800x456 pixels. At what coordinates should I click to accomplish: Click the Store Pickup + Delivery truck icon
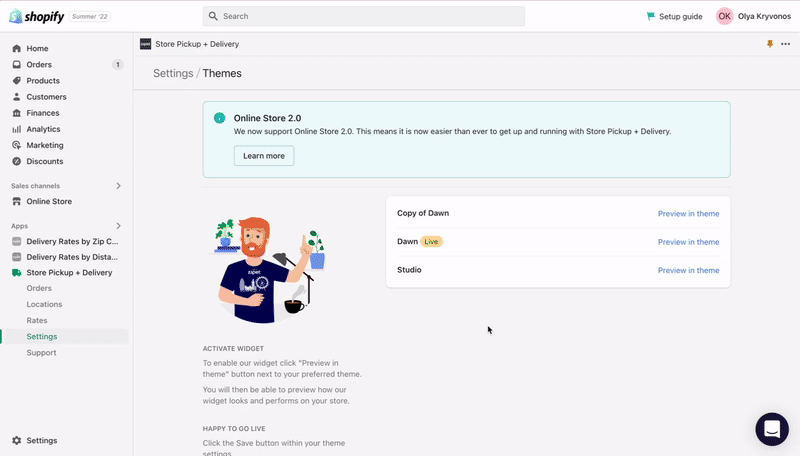tap(17, 273)
